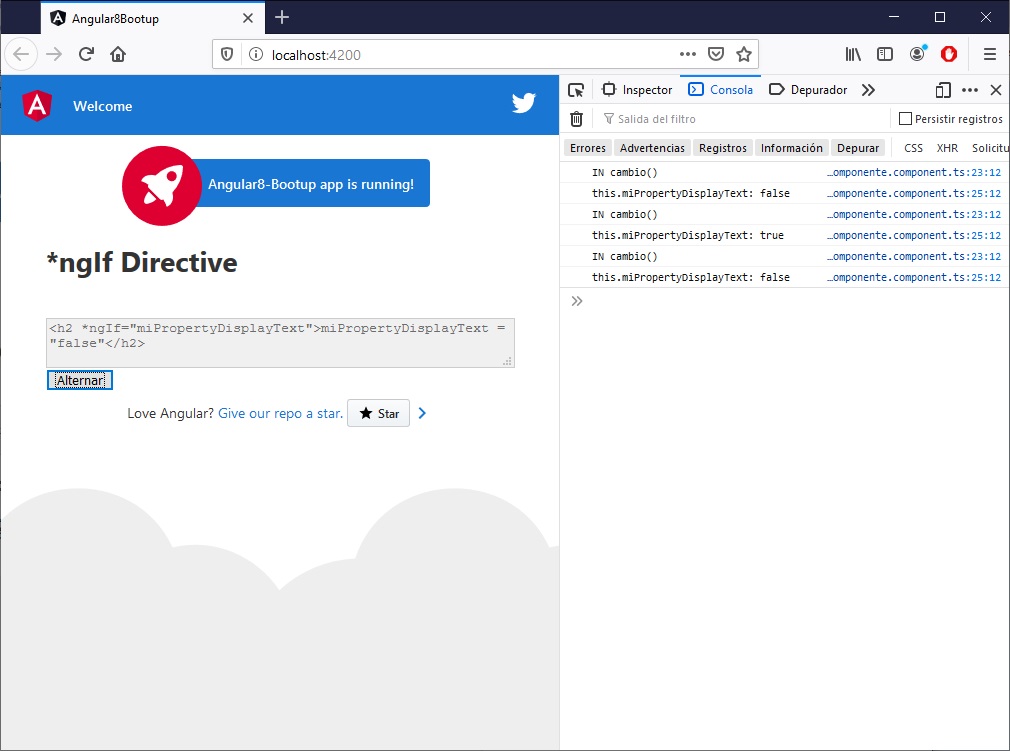Click the shield icon in the address bar

228,54
